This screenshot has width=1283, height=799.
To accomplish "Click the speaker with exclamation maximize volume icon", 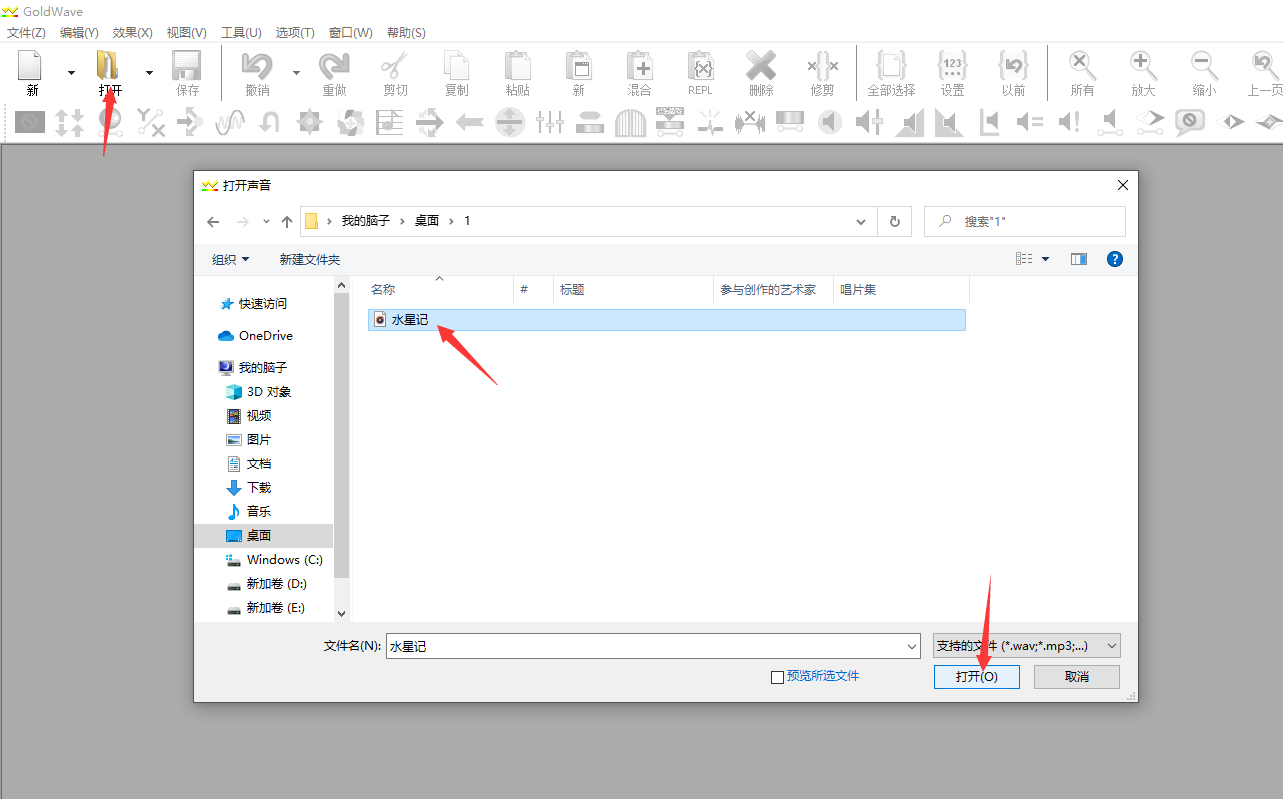I will 1069,123.
